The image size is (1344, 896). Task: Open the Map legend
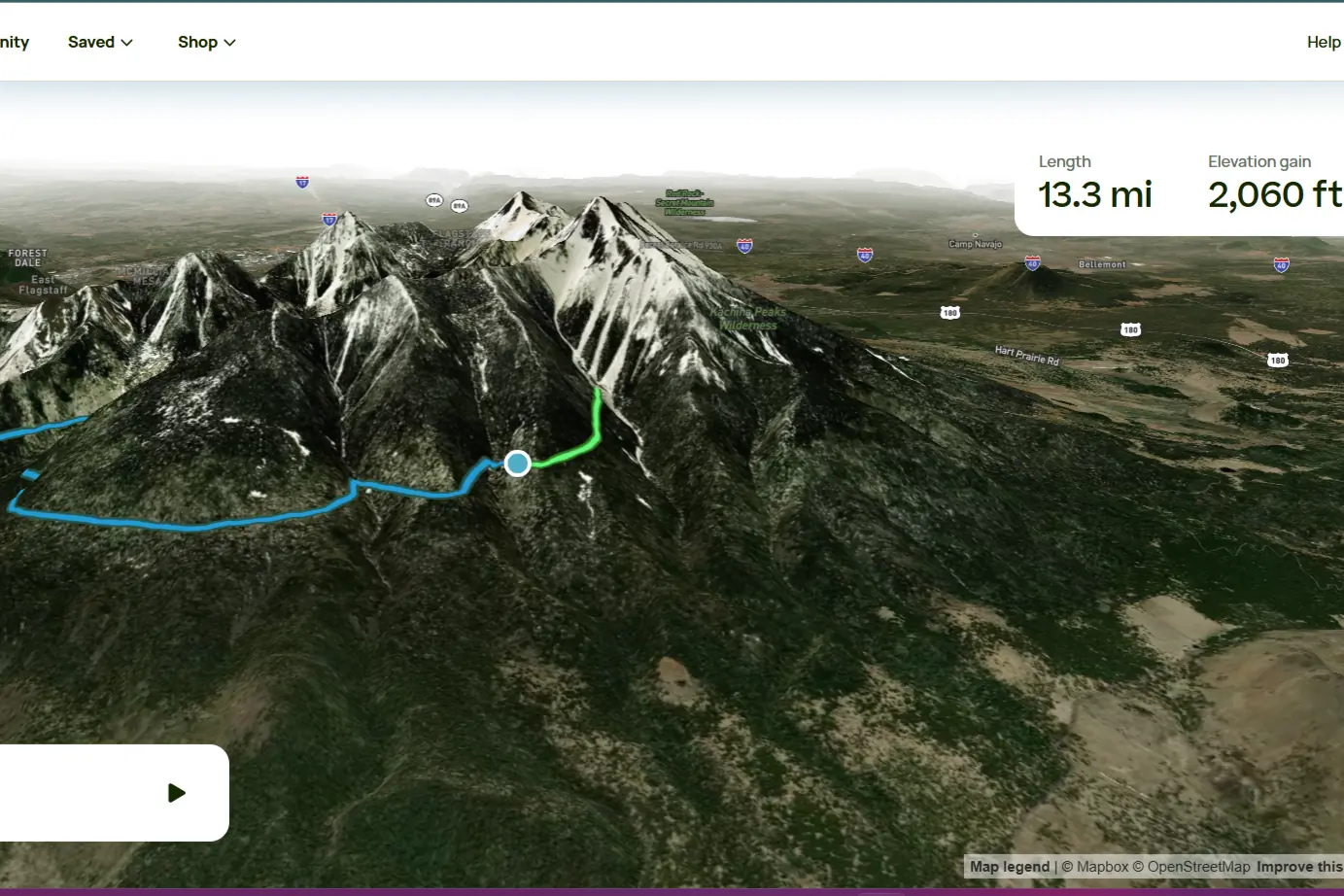(1009, 866)
